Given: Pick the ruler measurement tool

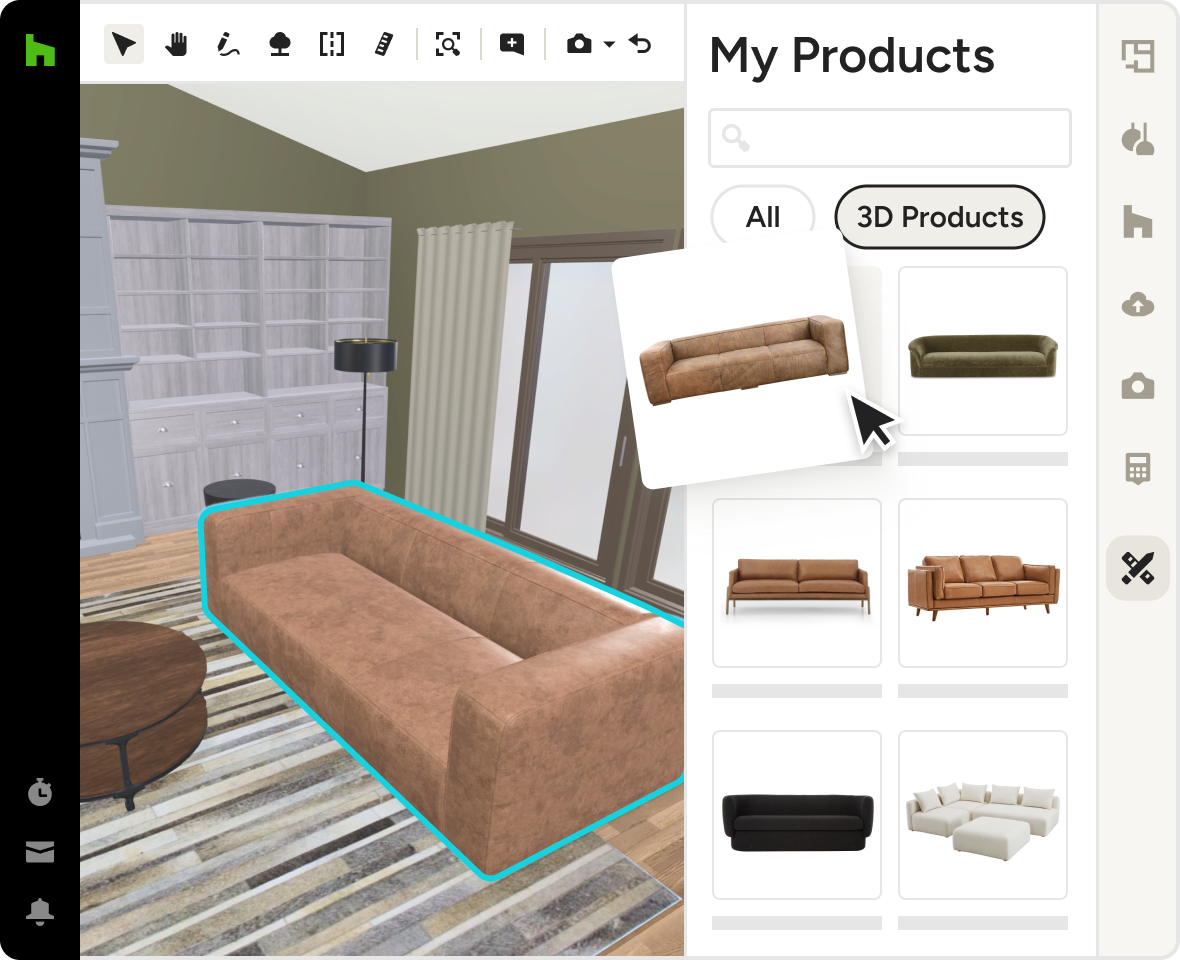Looking at the screenshot, I should point(385,44).
